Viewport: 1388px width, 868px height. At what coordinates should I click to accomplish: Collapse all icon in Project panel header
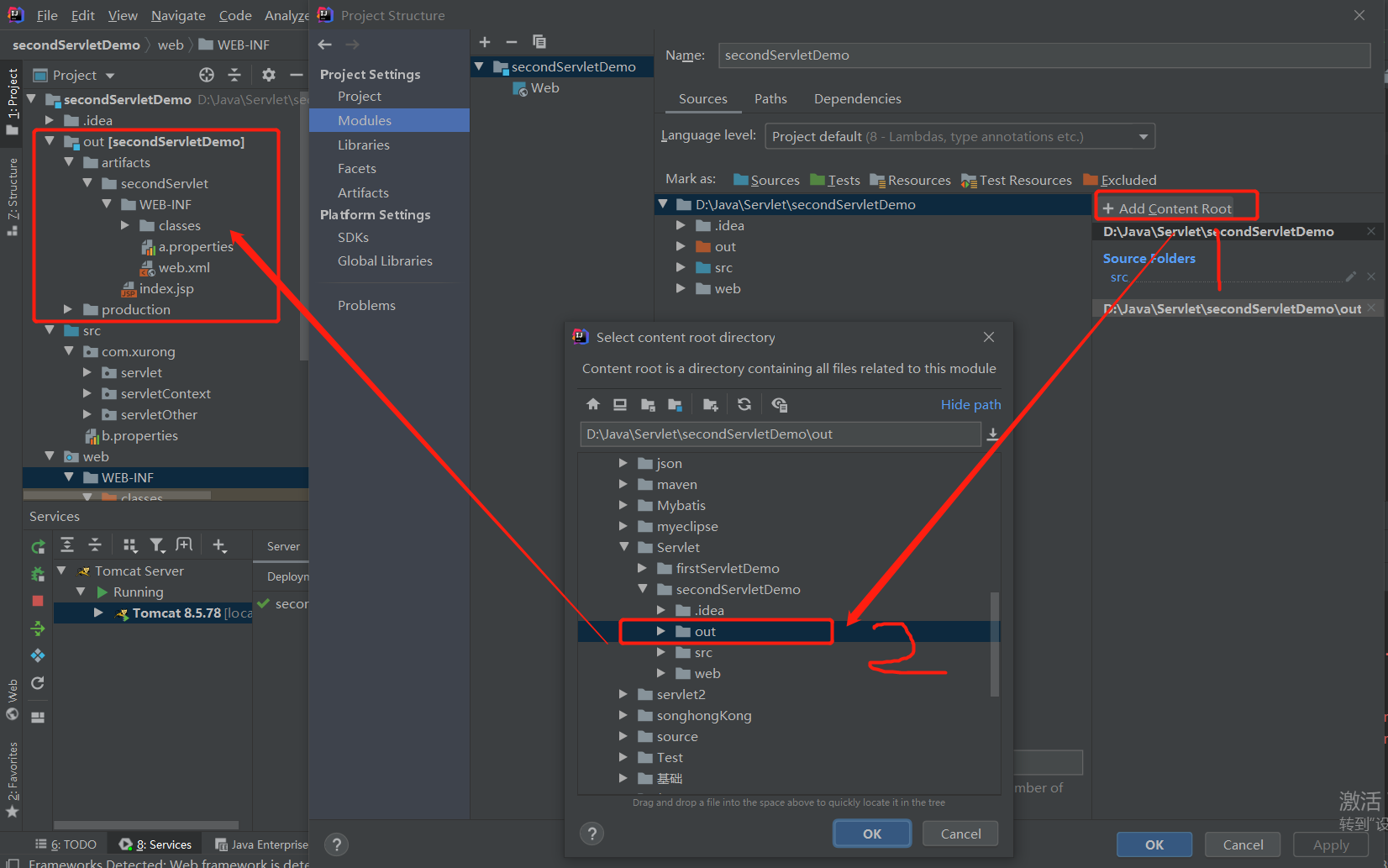pyautogui.click(x=234, y=75)
